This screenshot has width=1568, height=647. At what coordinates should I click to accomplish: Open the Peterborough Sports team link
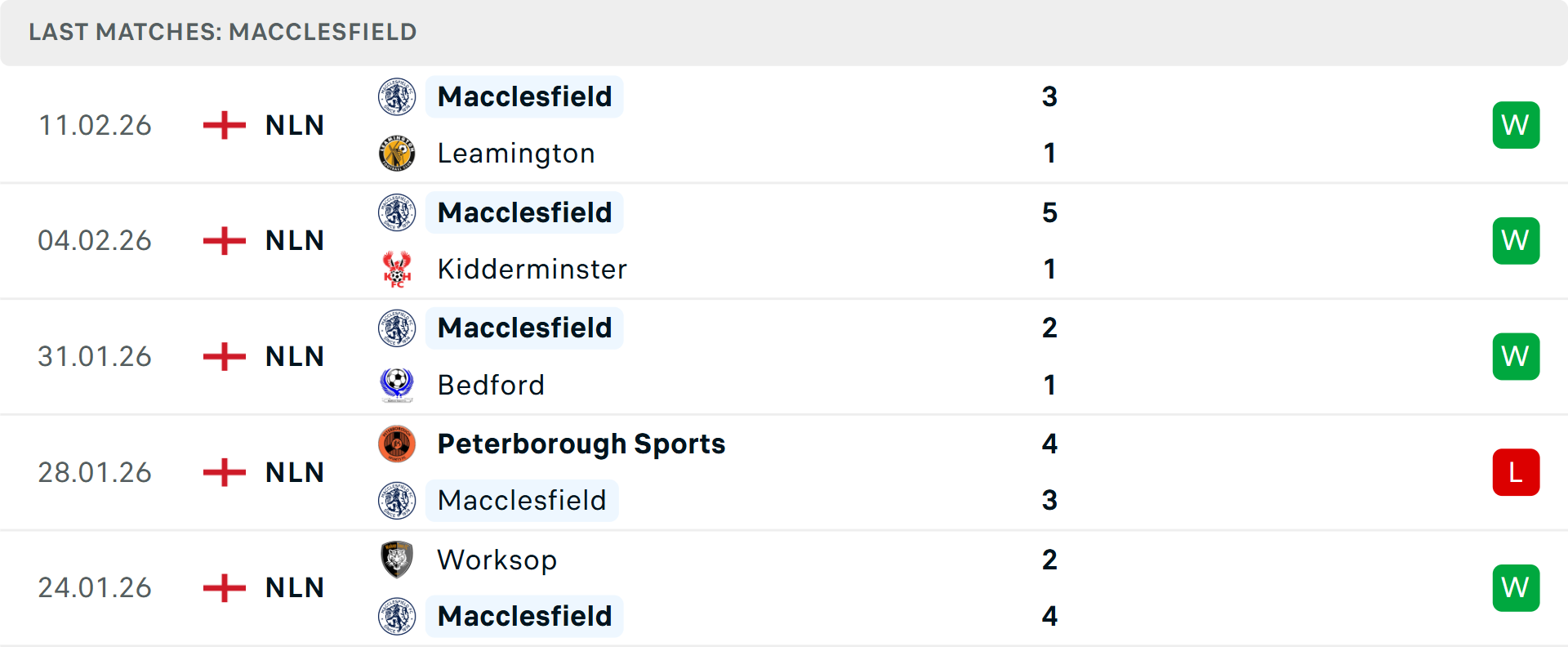pos(581,444)
